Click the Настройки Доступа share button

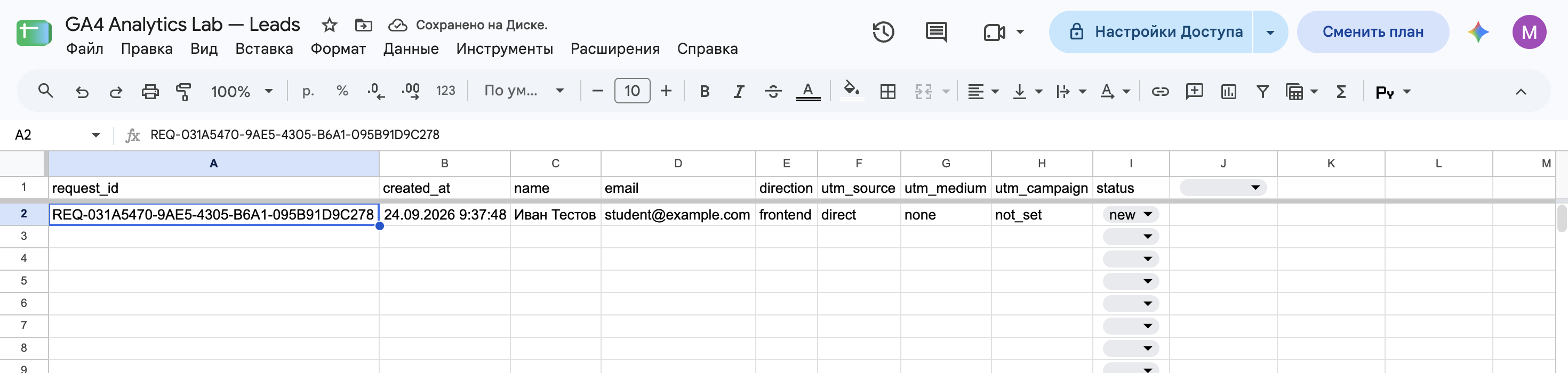[x=1151, y=31]
